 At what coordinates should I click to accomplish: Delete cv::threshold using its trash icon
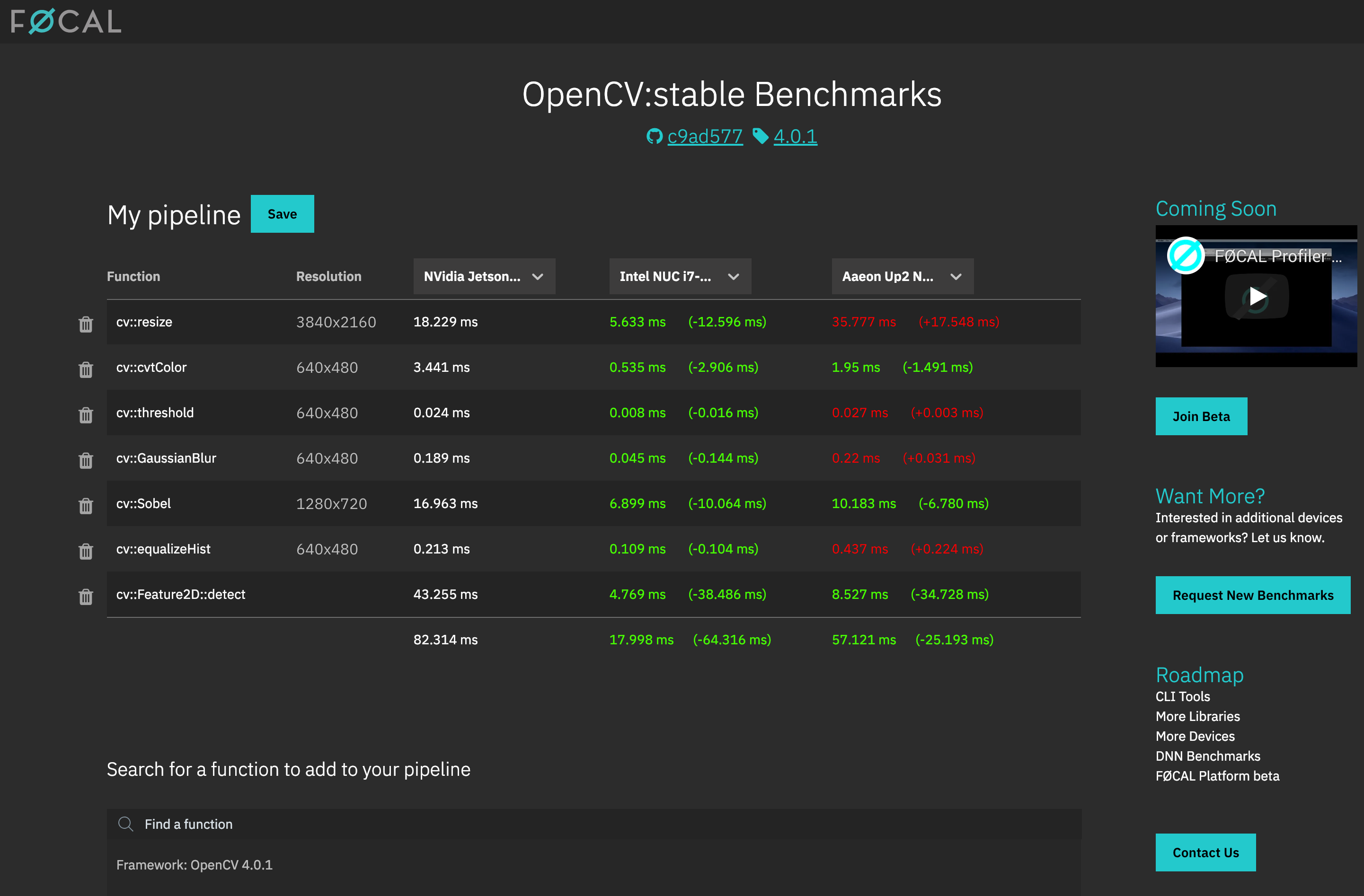(85, 415)
